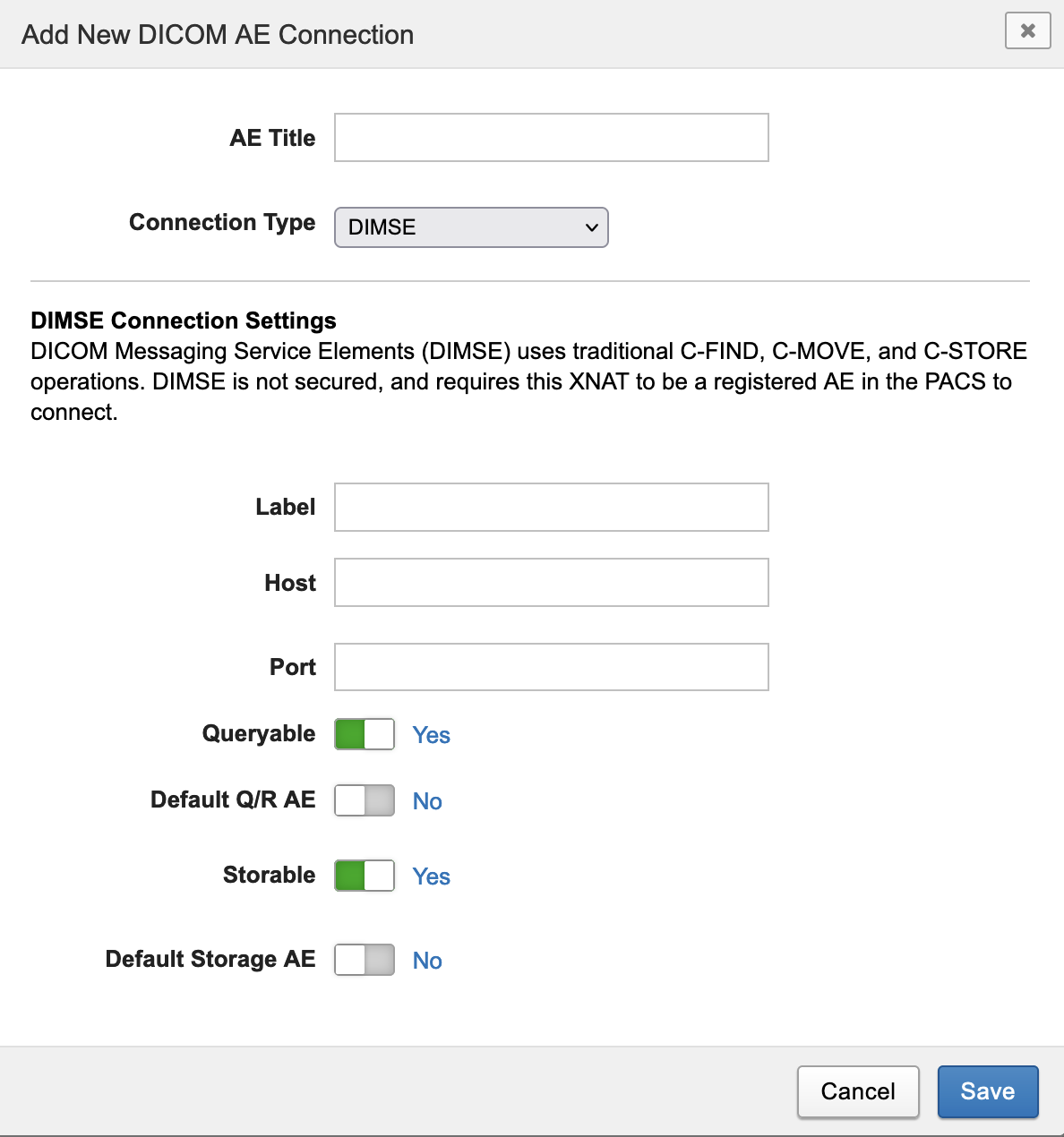
Task: Click the Yes text beside Queryable
Action: pos(431,735)
